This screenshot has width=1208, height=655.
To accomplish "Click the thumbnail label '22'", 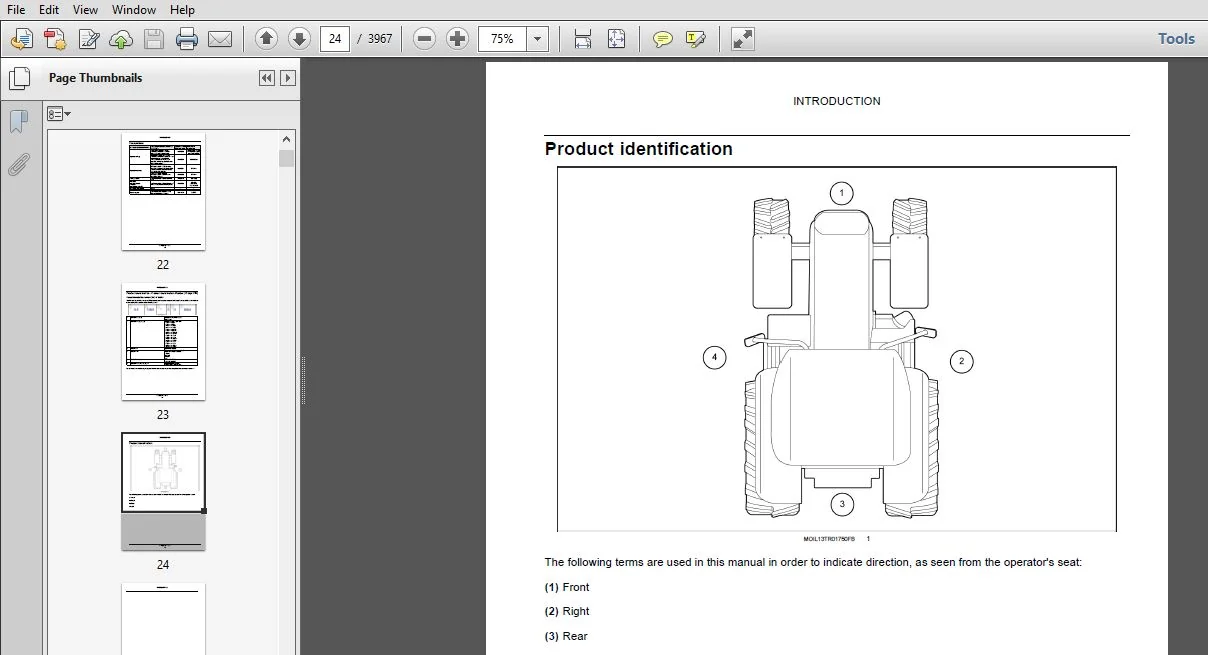I will pos(163,265).
